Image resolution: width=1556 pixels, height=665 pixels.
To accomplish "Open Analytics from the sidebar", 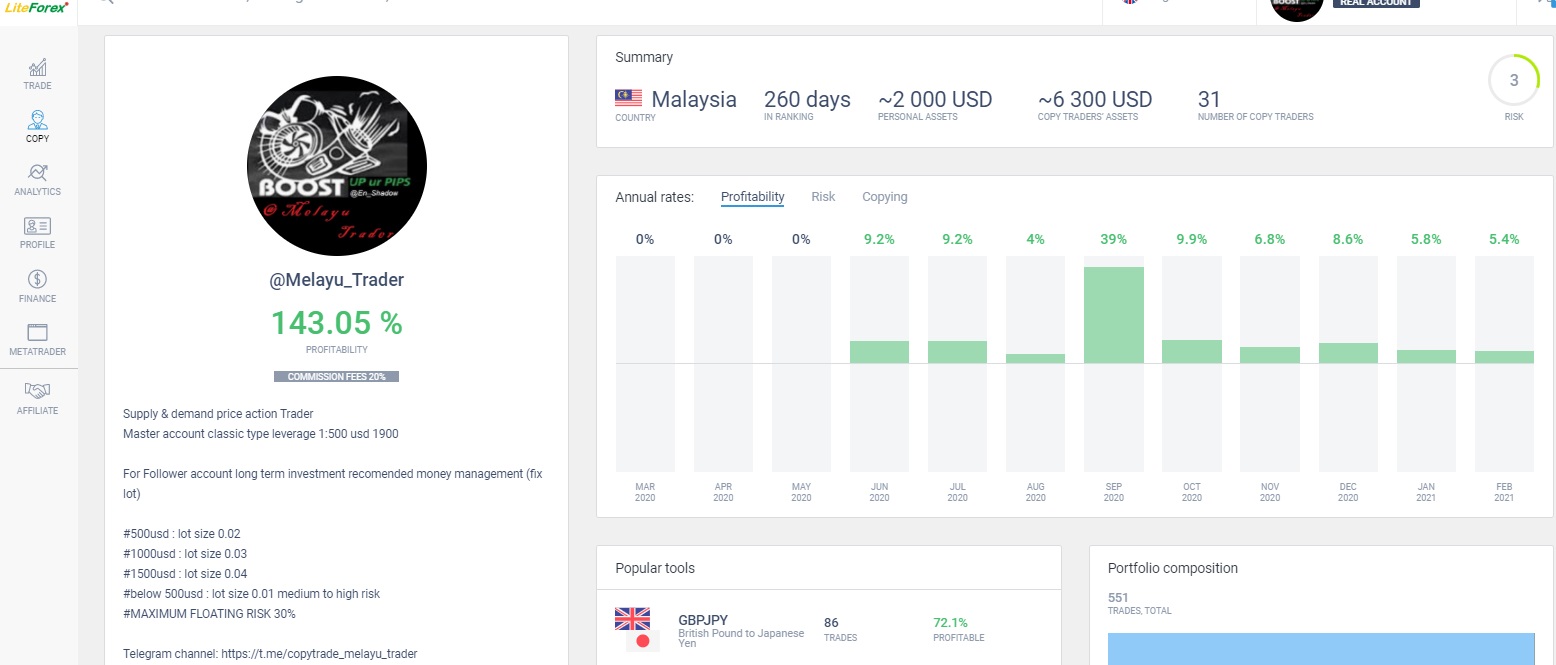I will tap(38, 181).
